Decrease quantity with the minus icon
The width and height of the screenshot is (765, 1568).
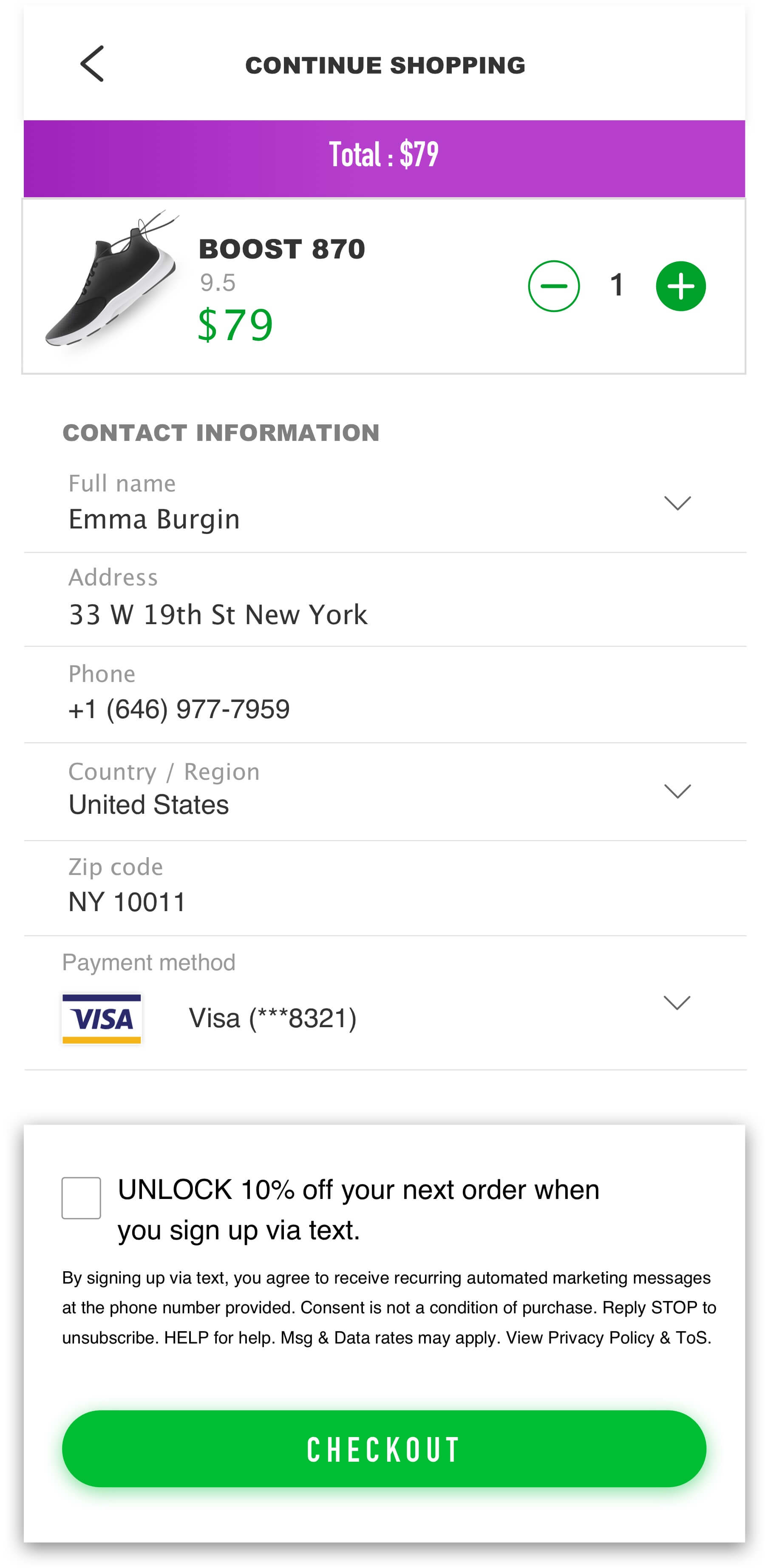(553, 286)
